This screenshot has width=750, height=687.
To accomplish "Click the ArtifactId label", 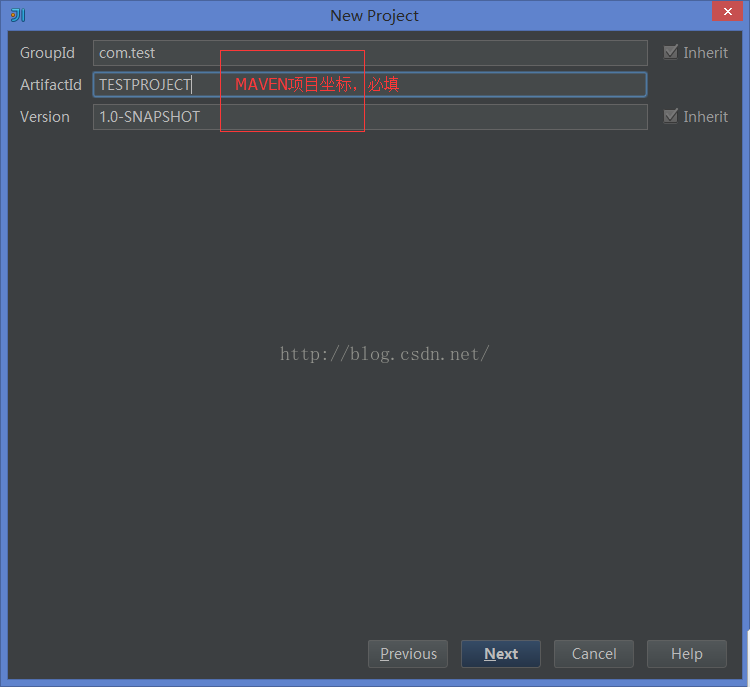I will coord(51,85).
